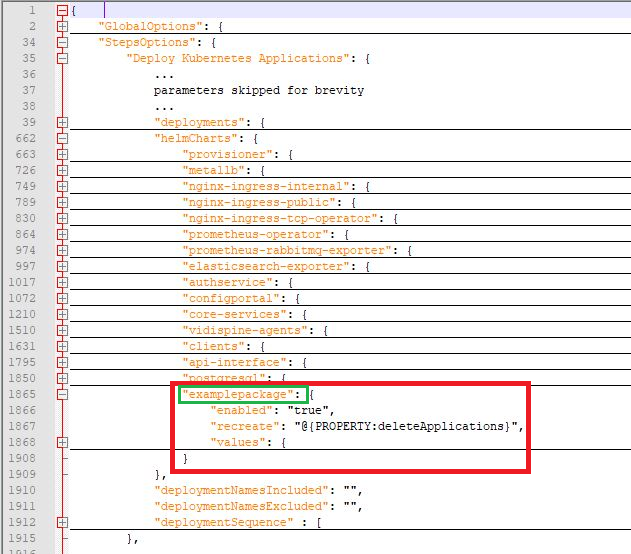Click the "examplepackage" key text
Viewport: 631px width, 554px height.
(x=243, y=394)
